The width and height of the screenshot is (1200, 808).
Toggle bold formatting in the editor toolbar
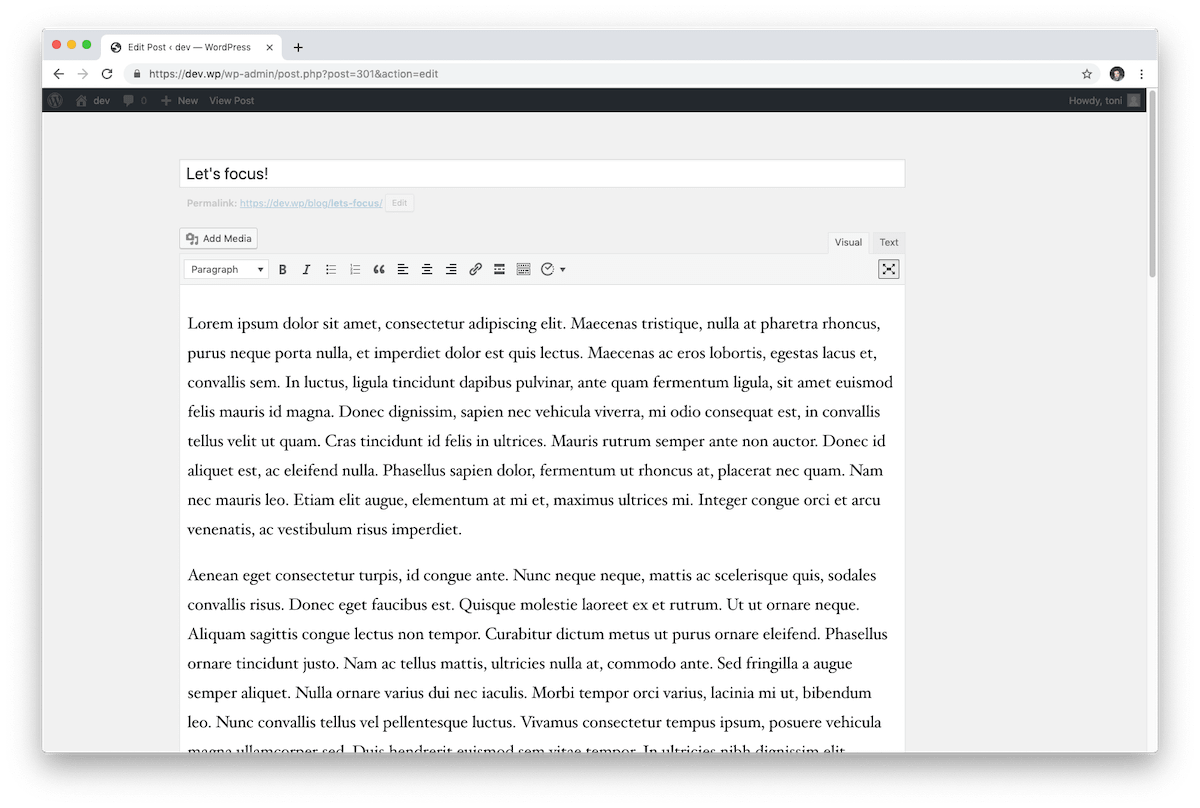tap(283, 269)
